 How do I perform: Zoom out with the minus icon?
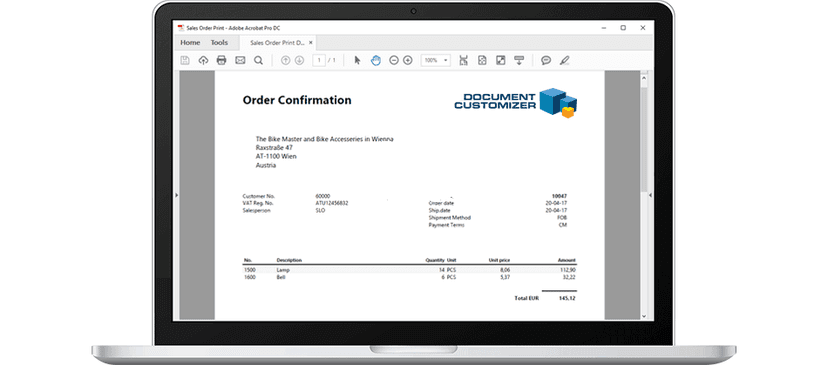tap(393, 60)
